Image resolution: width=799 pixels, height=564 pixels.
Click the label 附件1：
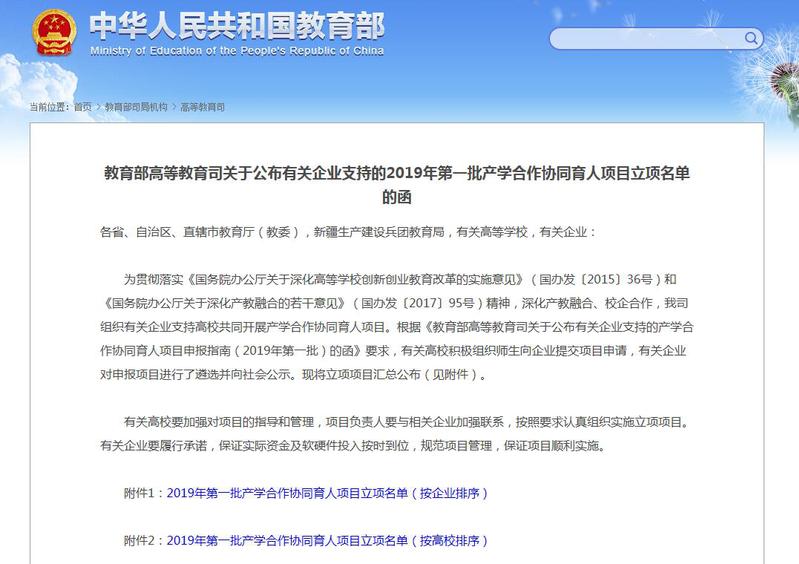click(144, 493)
